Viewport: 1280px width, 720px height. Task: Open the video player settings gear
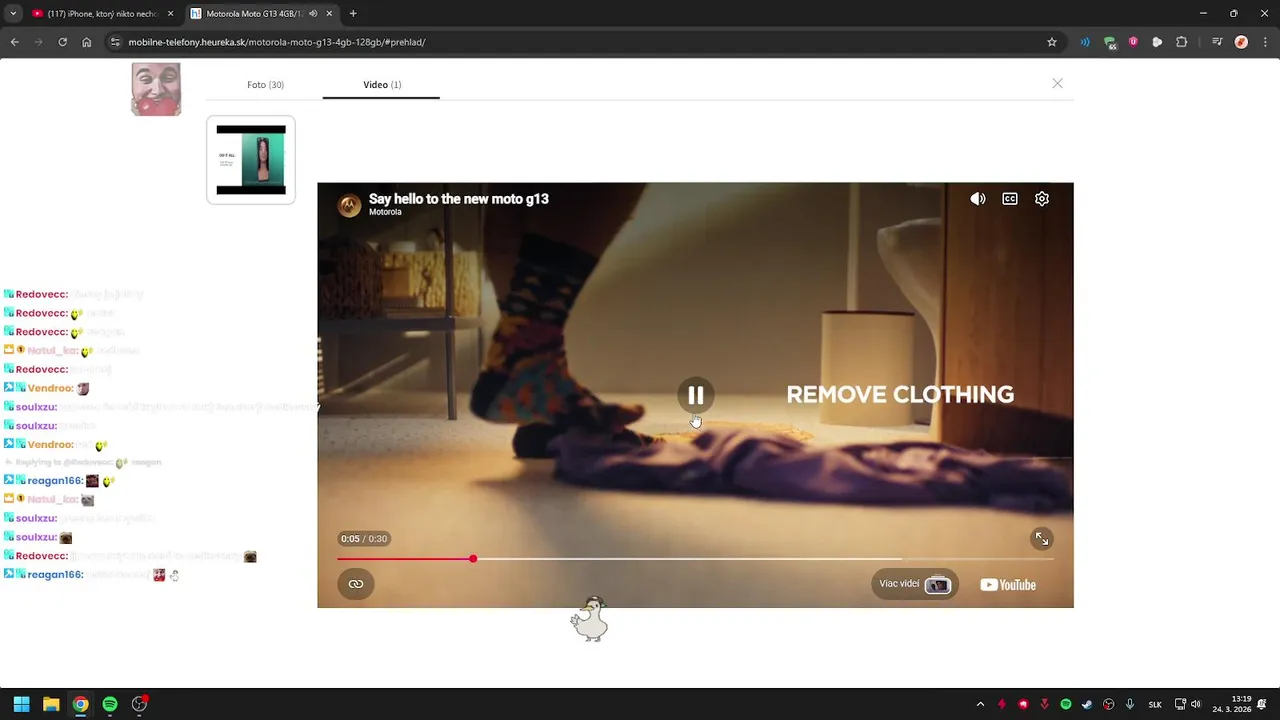1042,199
